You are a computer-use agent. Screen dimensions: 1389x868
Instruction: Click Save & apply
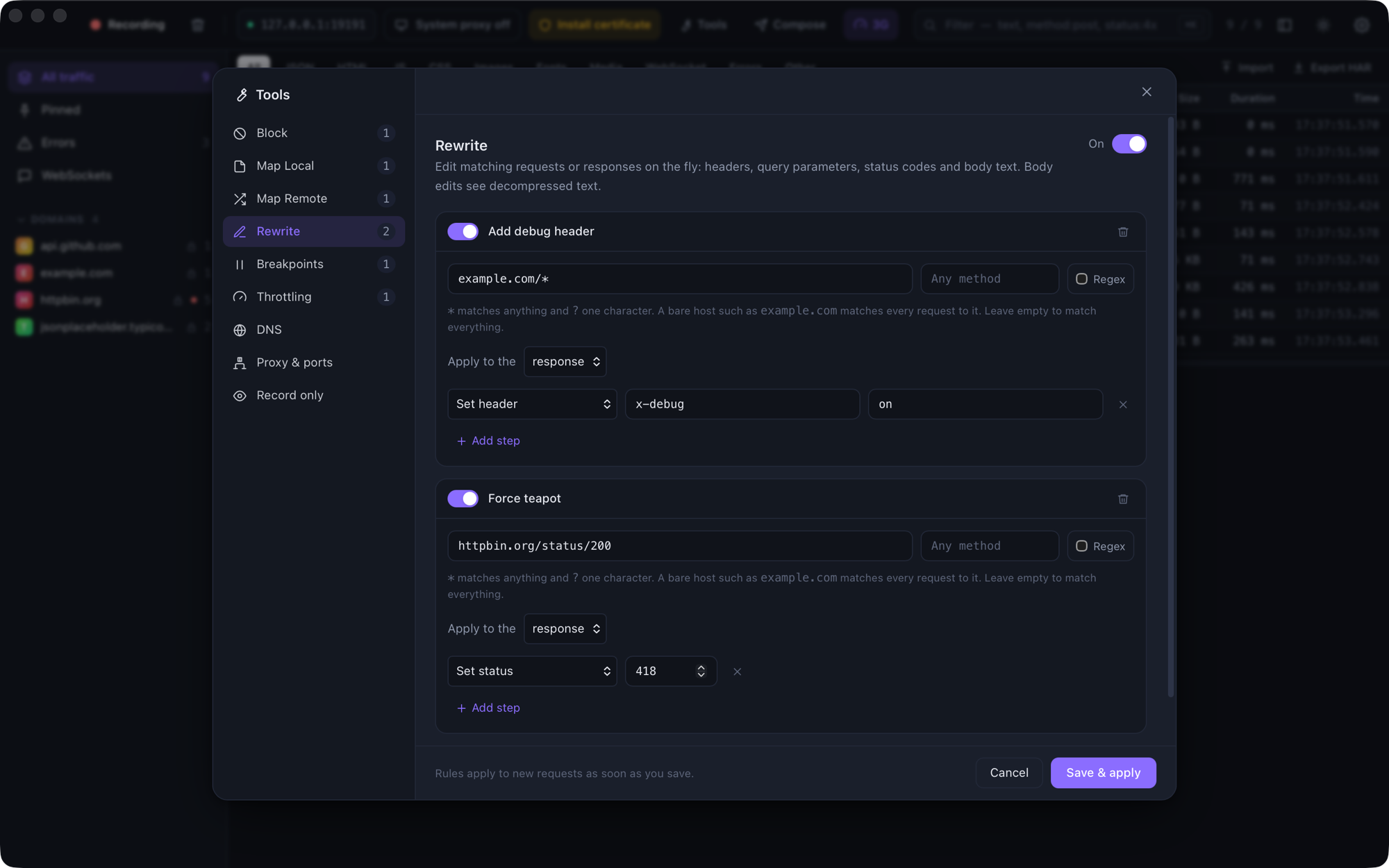click(1103, 773)
